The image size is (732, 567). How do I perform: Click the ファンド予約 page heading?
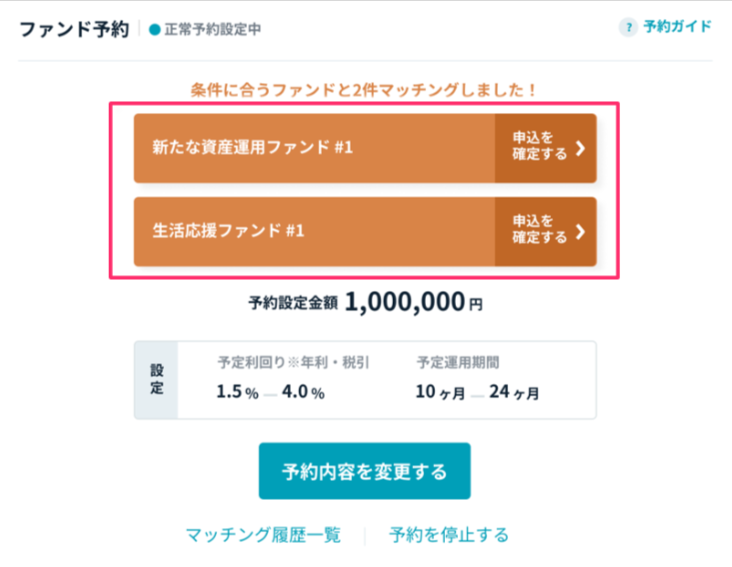point(74,29)
